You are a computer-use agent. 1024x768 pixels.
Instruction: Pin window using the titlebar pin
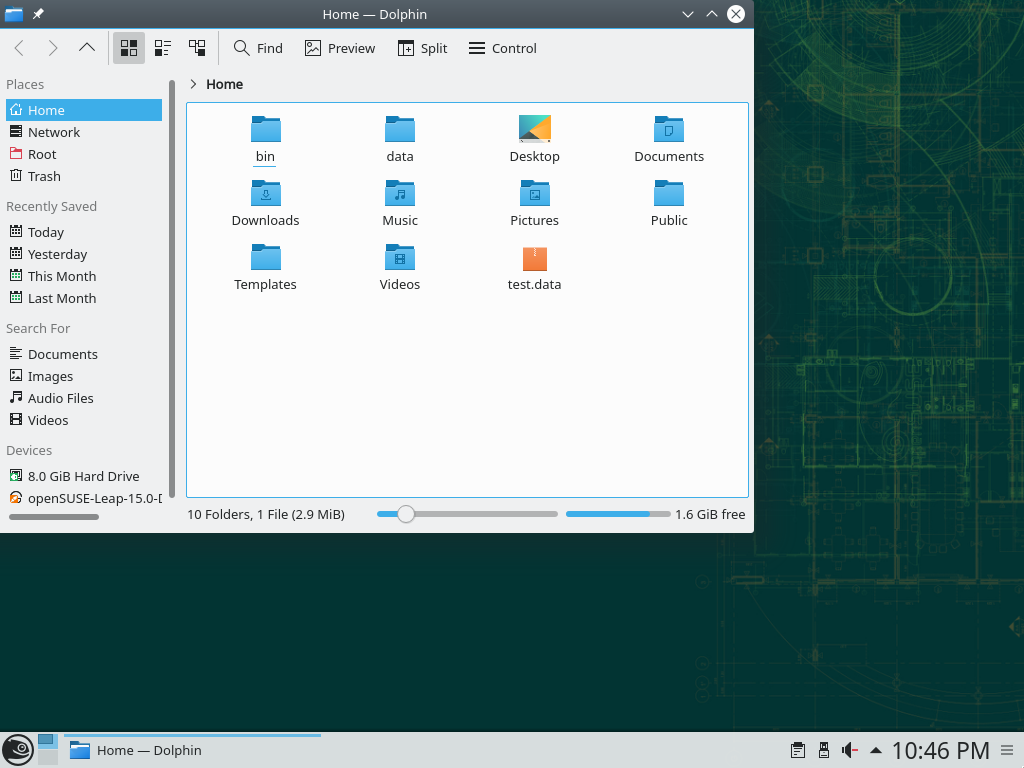(x=38, y=14)
